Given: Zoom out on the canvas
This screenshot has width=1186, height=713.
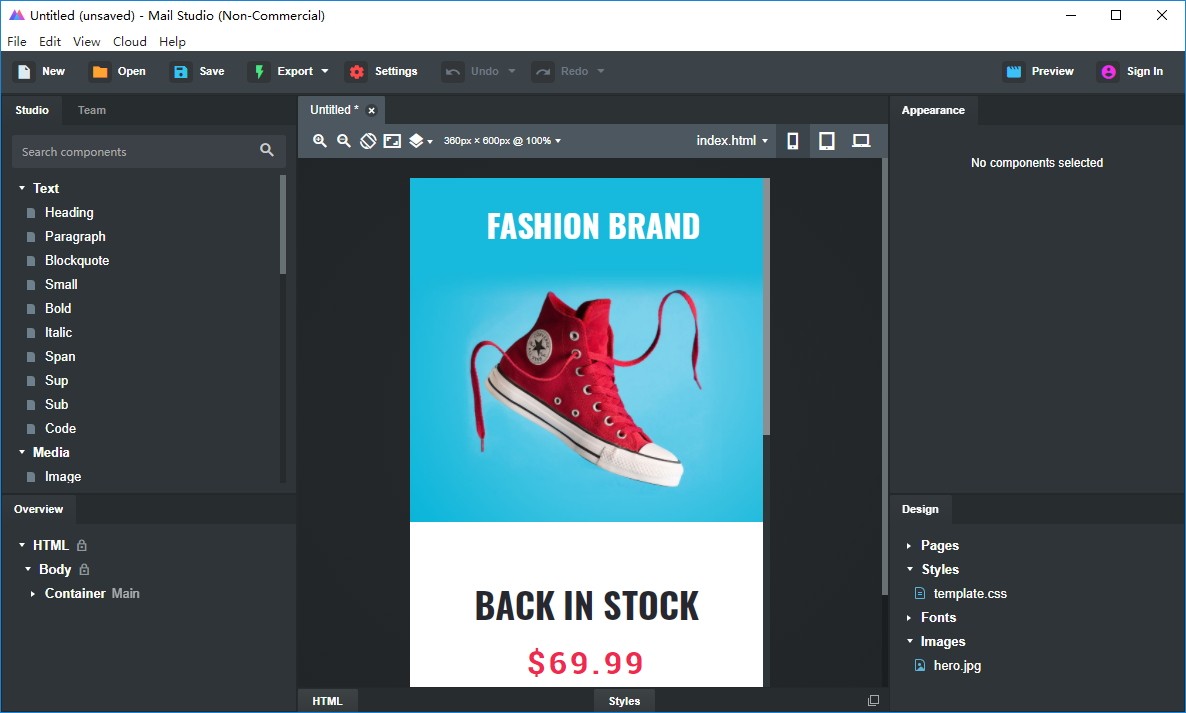Looking at the screenshot, I should pyautogui.click(x=343, y=141).
